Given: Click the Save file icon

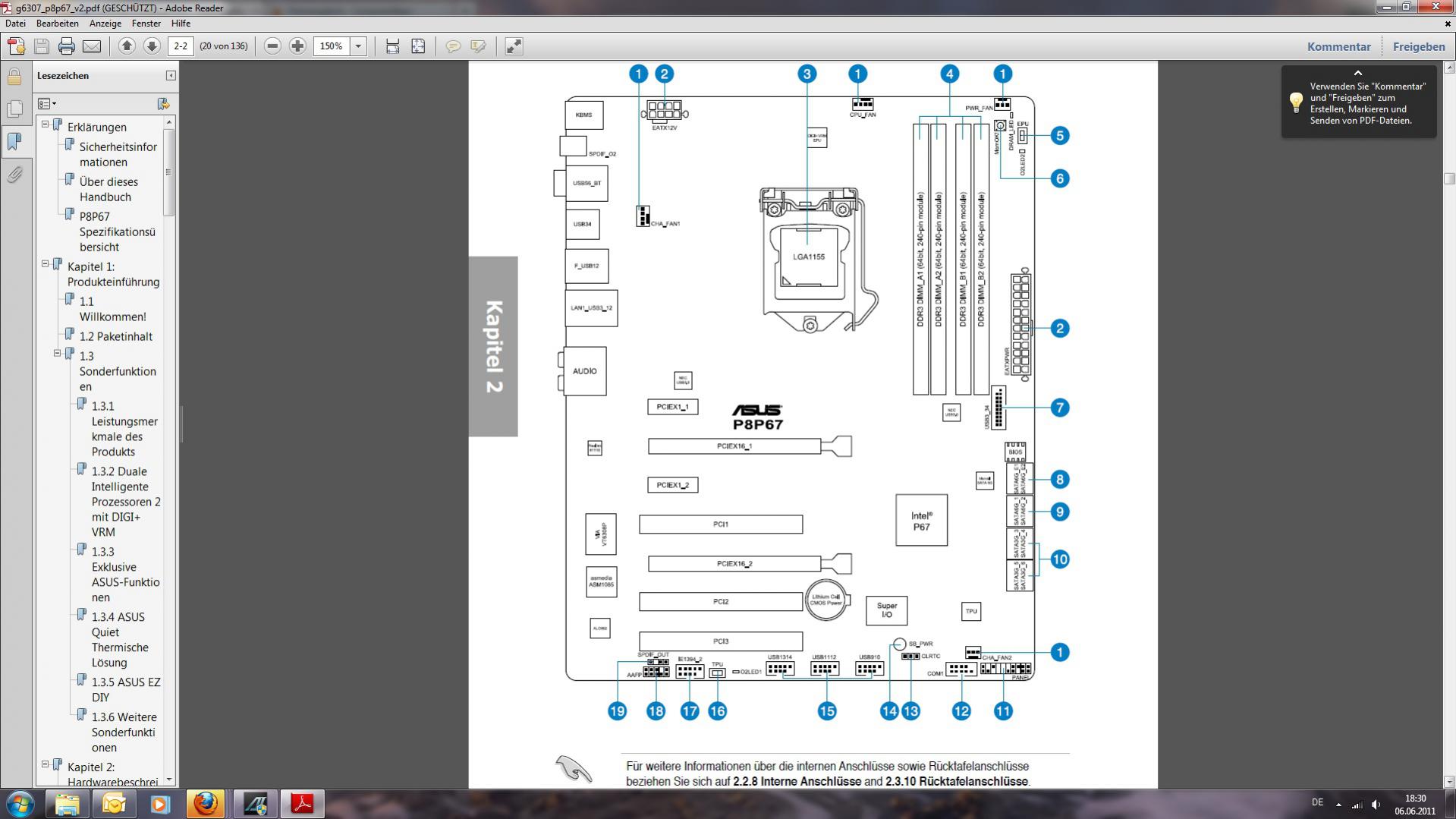Looking at the screenshot, I should (42, 46).
